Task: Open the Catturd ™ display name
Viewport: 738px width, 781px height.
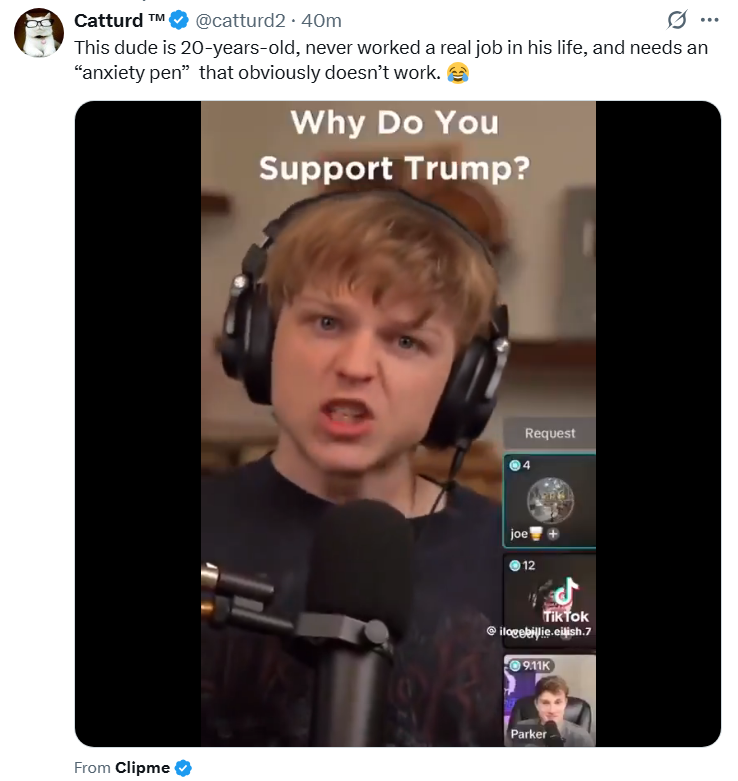Action: tap(119, 20)
